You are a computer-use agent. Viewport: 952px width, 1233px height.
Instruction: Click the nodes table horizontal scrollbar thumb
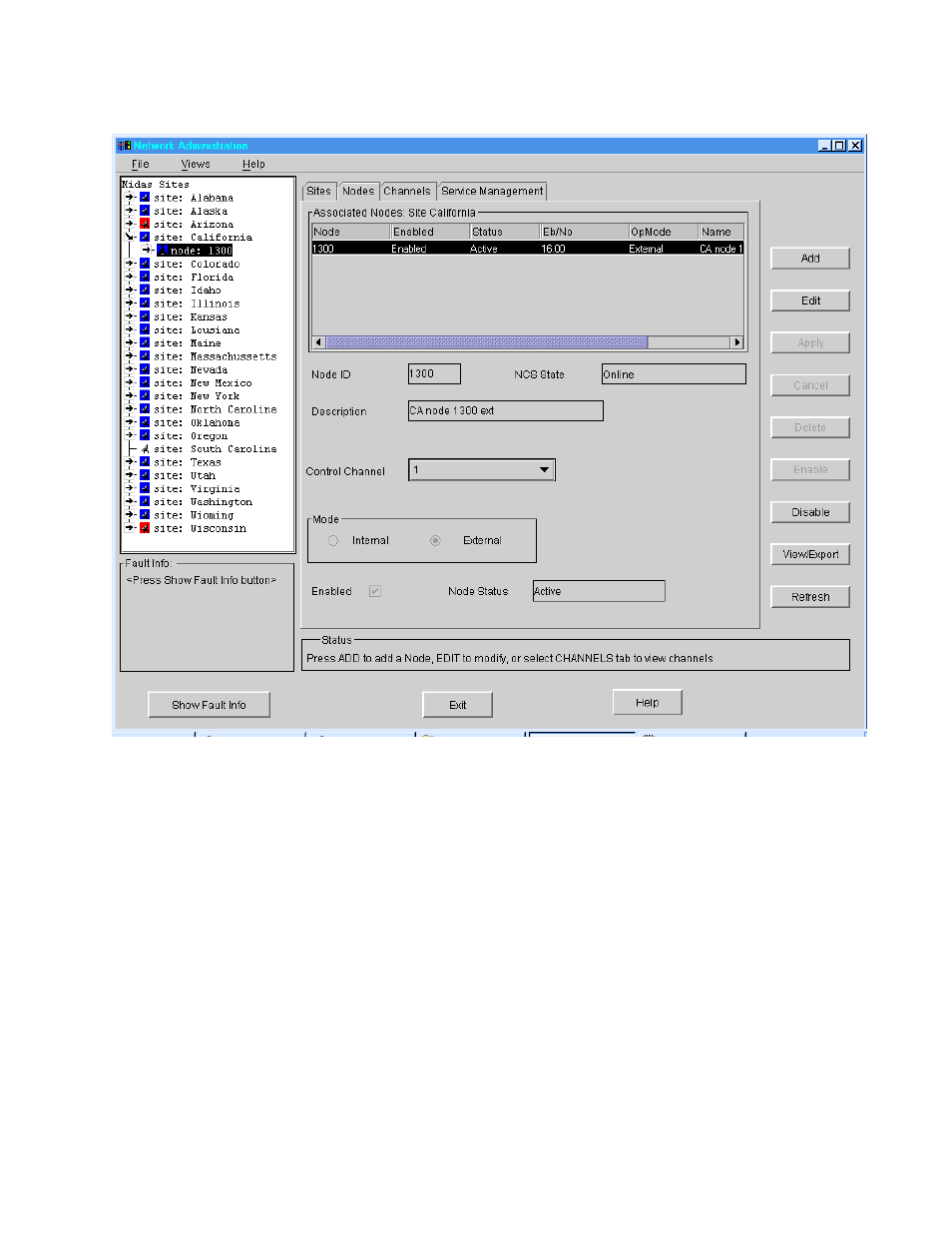tap(487, 342)
